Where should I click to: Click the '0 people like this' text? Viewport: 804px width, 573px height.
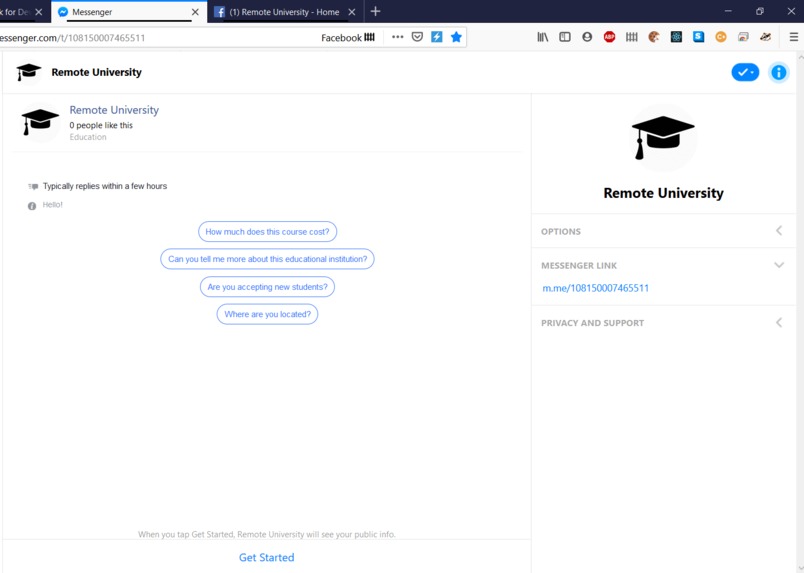click(x=101, y=125)
